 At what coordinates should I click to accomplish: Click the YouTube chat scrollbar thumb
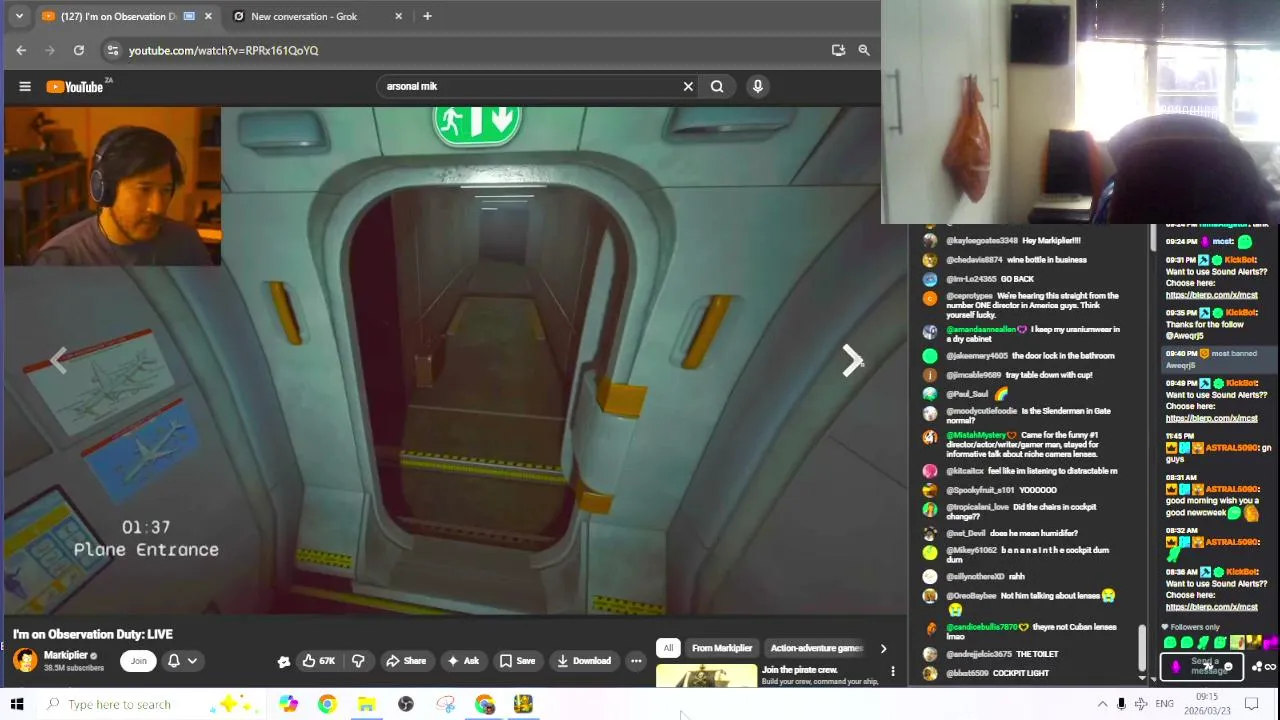point(1140,648)
